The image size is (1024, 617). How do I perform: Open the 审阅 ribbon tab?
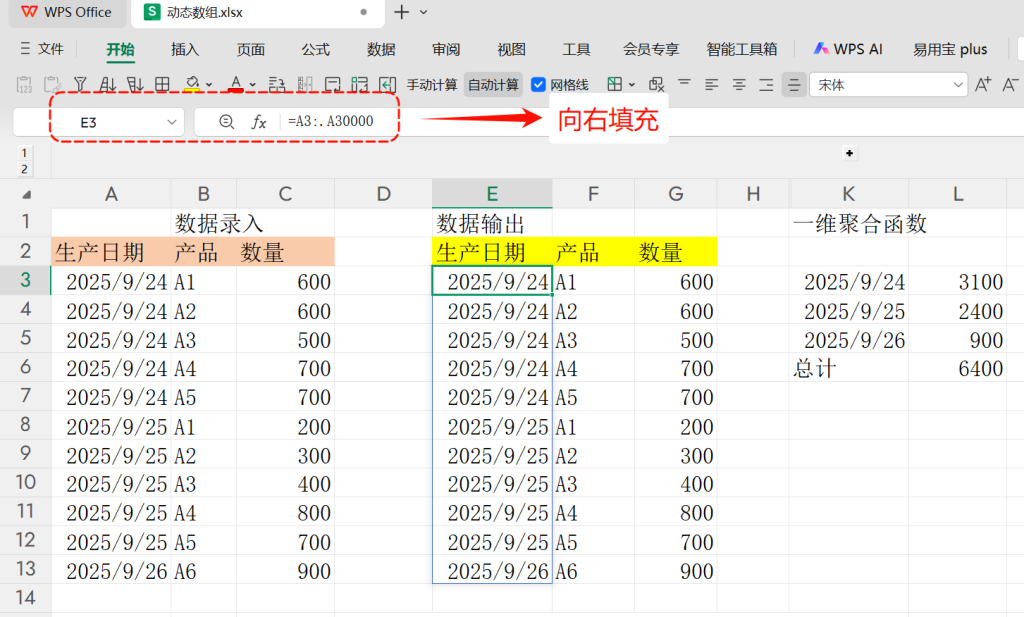click(446, 50)
